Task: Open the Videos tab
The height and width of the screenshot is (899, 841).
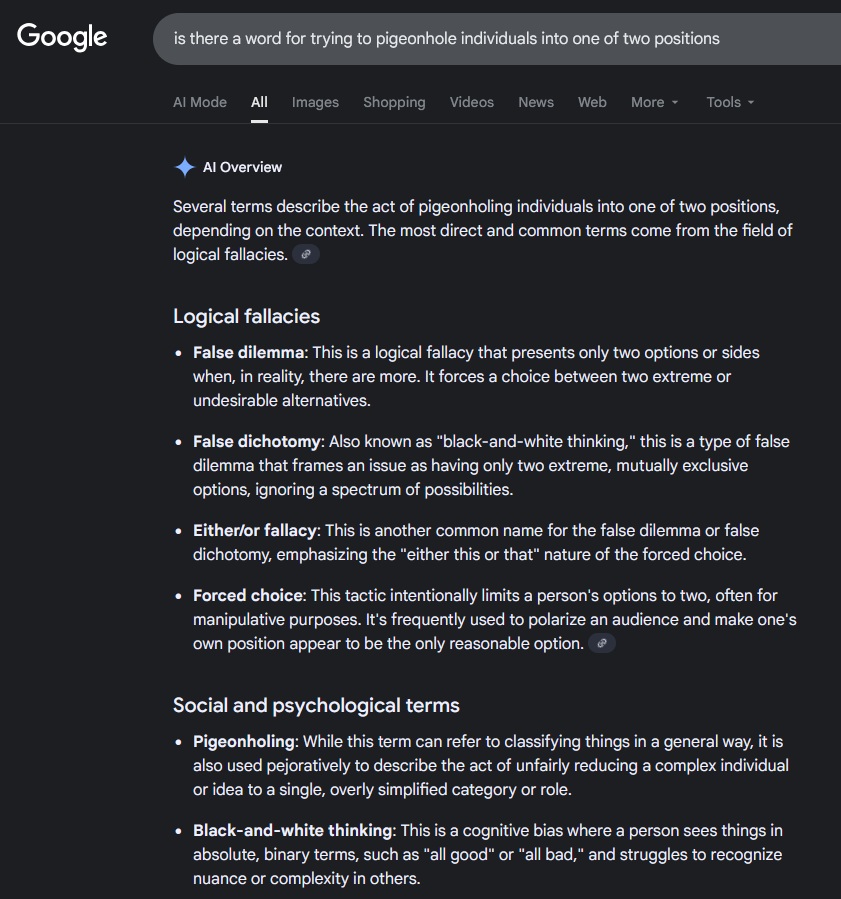Action: (472, 102)
